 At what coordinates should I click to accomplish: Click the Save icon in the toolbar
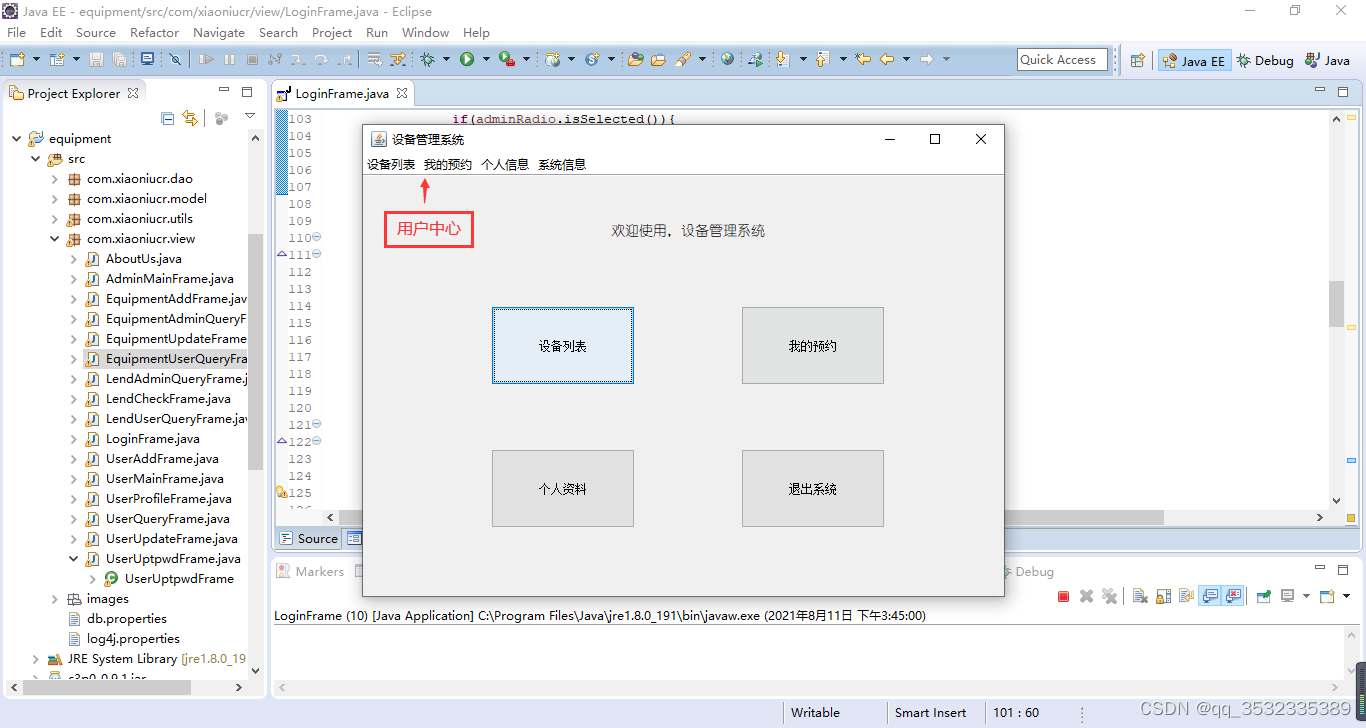point(96,59)
